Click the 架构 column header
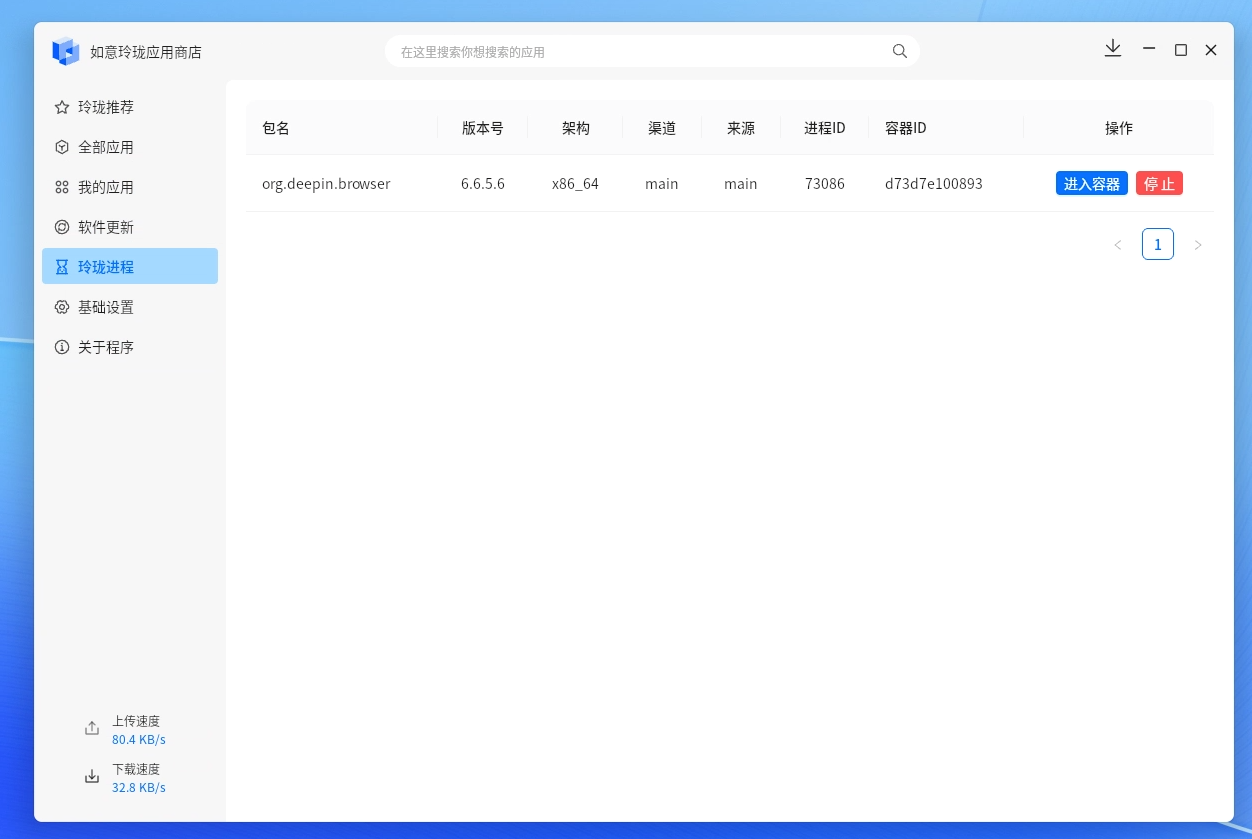This screenshot has width=1252, height=839. [576, 128]
